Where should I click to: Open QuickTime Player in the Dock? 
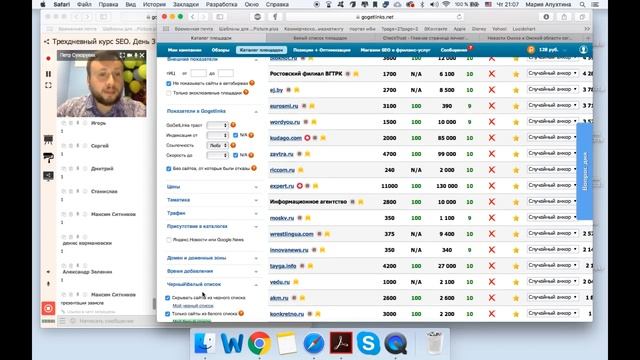pyautogui.click(x=395, y=343)
